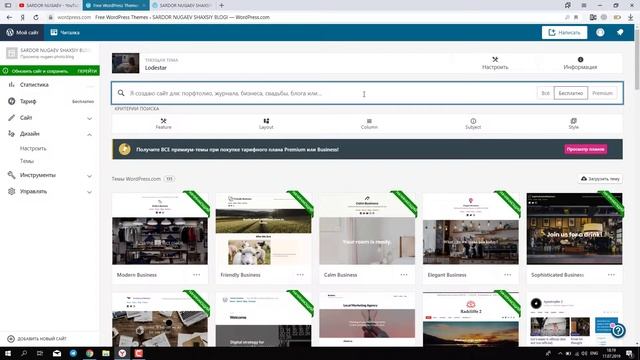Screen dimensions: 640x360
Task: Open the Feature search criterion
Action: coord(163,124)
